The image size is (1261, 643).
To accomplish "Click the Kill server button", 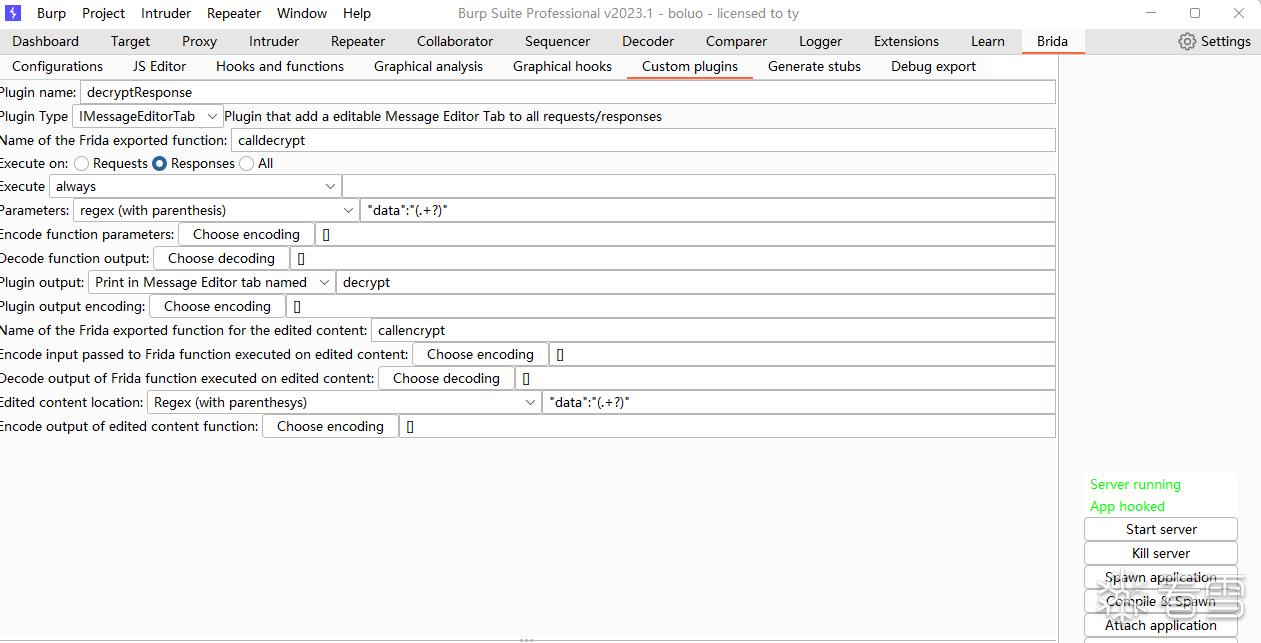I will (1161, 553).
